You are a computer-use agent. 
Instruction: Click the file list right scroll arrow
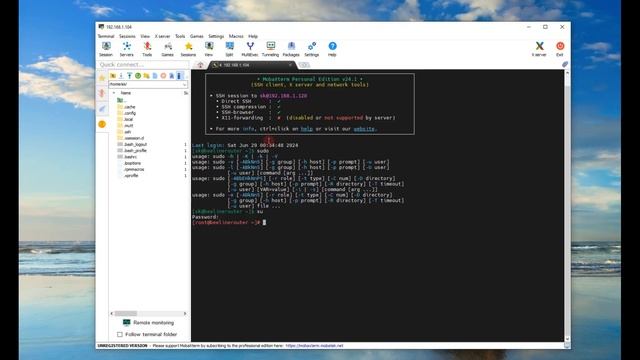pos(185,313)
